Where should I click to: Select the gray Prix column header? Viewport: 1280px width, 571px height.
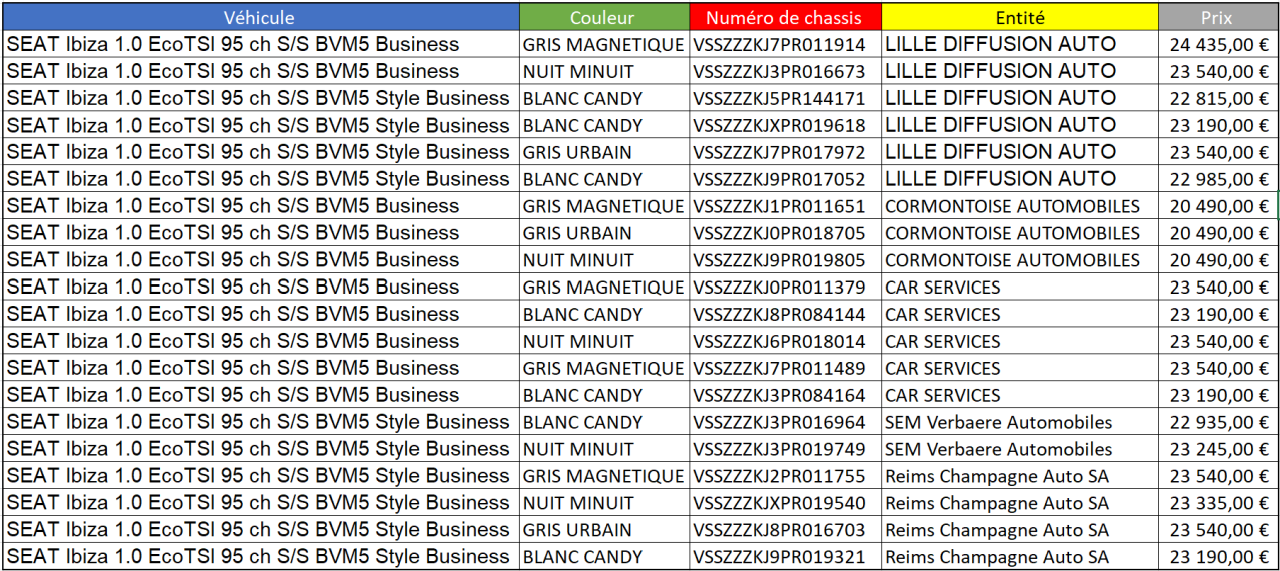1216,17
